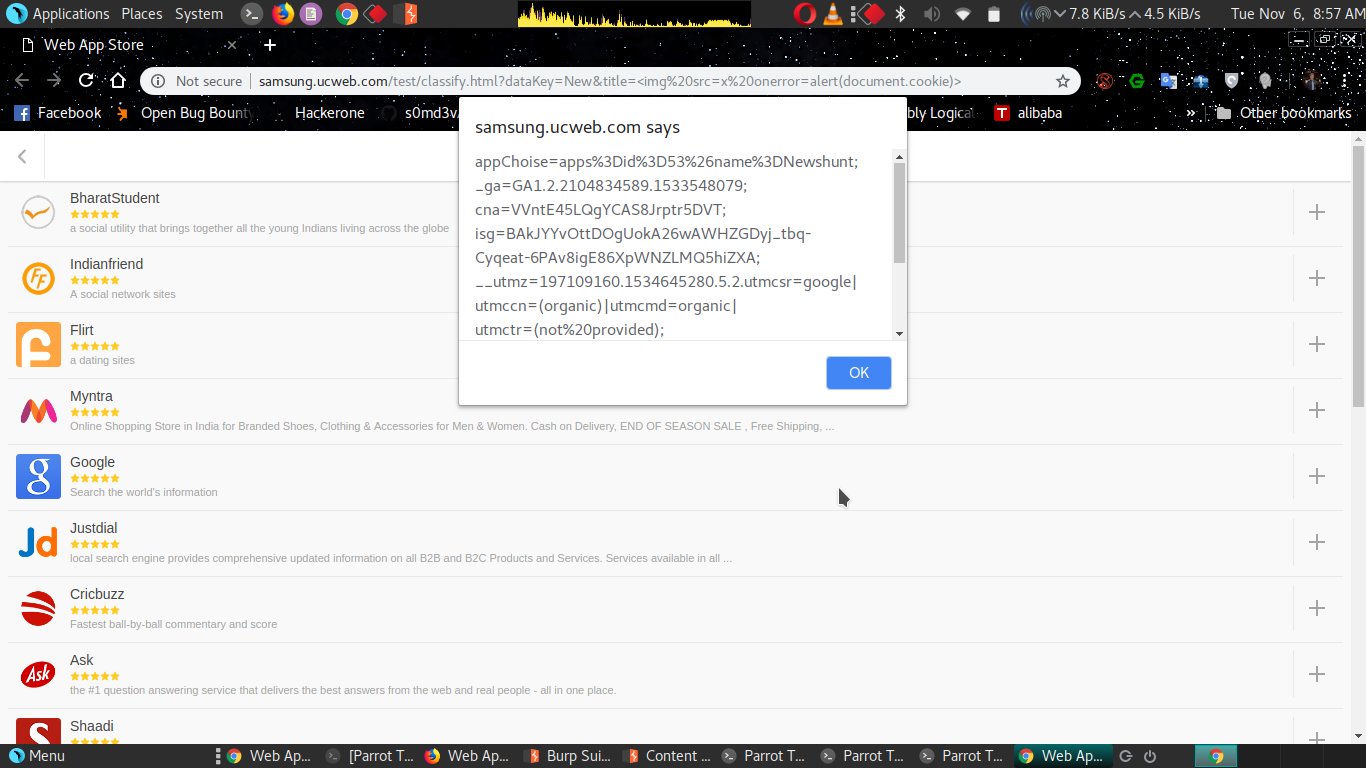Open the bottom-panel Menu button
Viewport: 1366px width, 768px height.
tap(37, 756)
